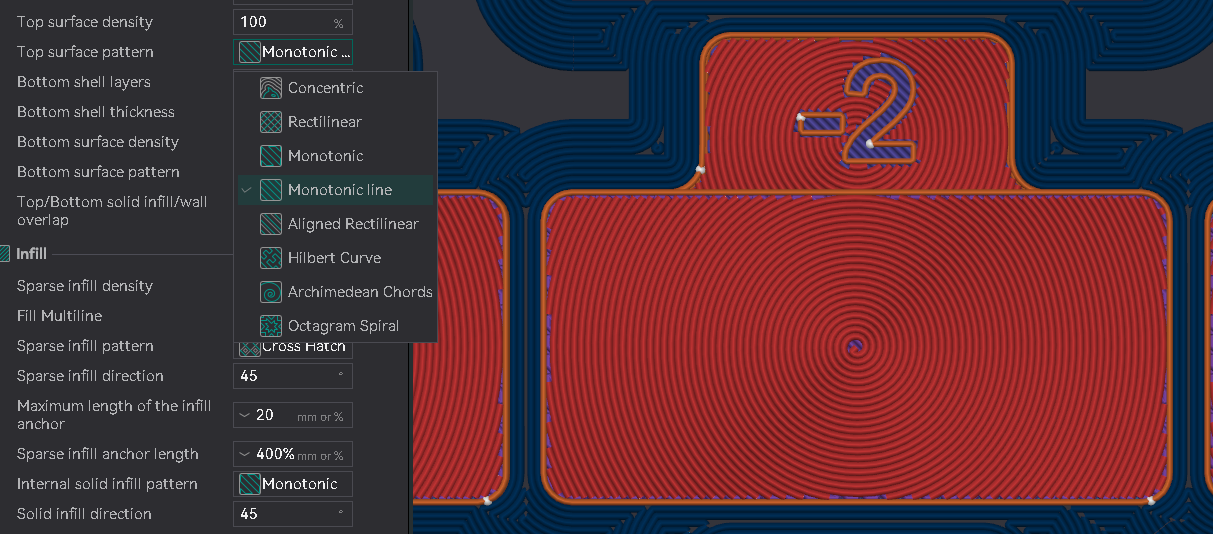
Task: Click the Sparse infill anchor length label
Action: pyautogui.click(x=108, y=454)
